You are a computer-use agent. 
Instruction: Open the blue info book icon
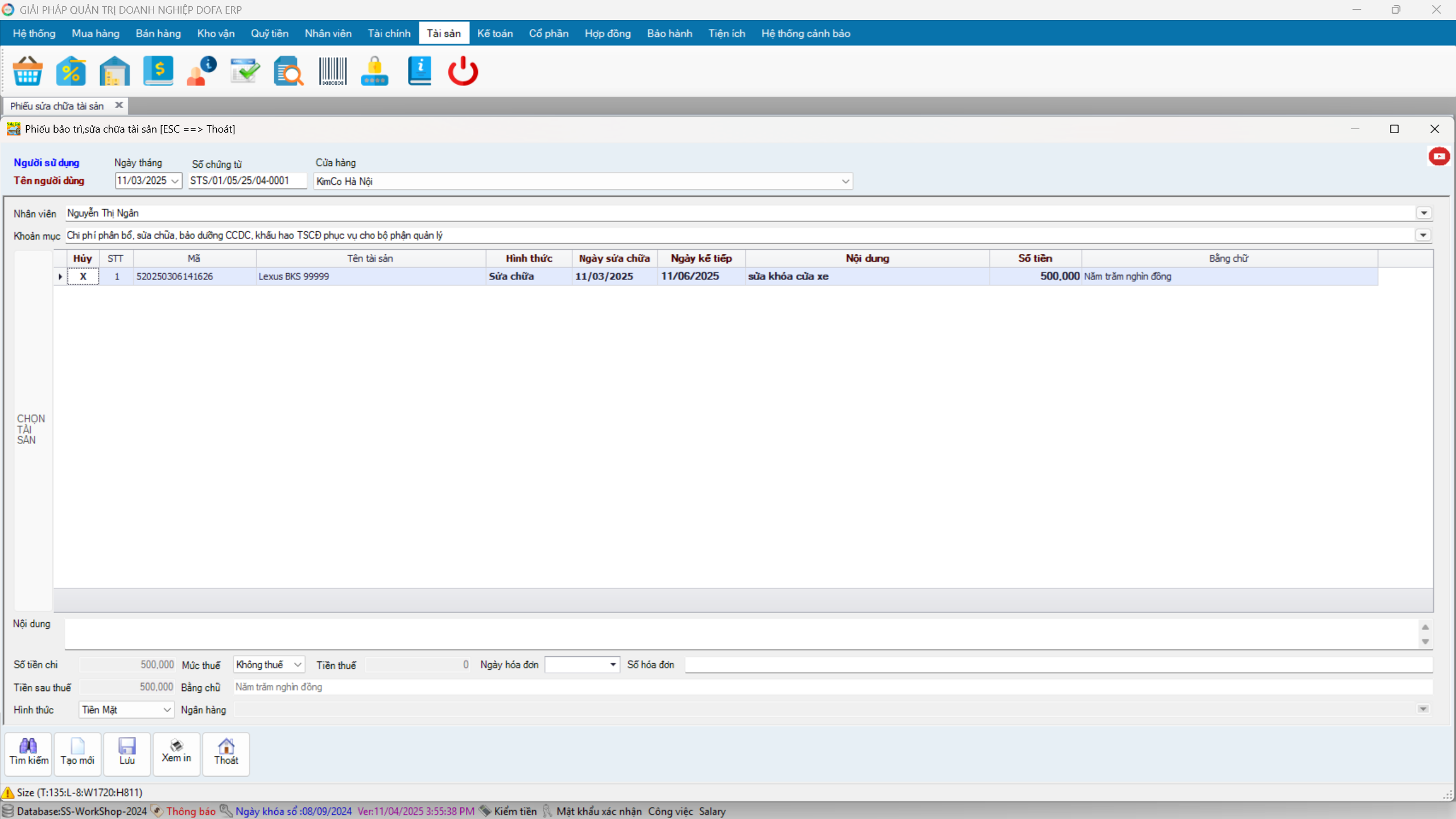click(419, 71)
